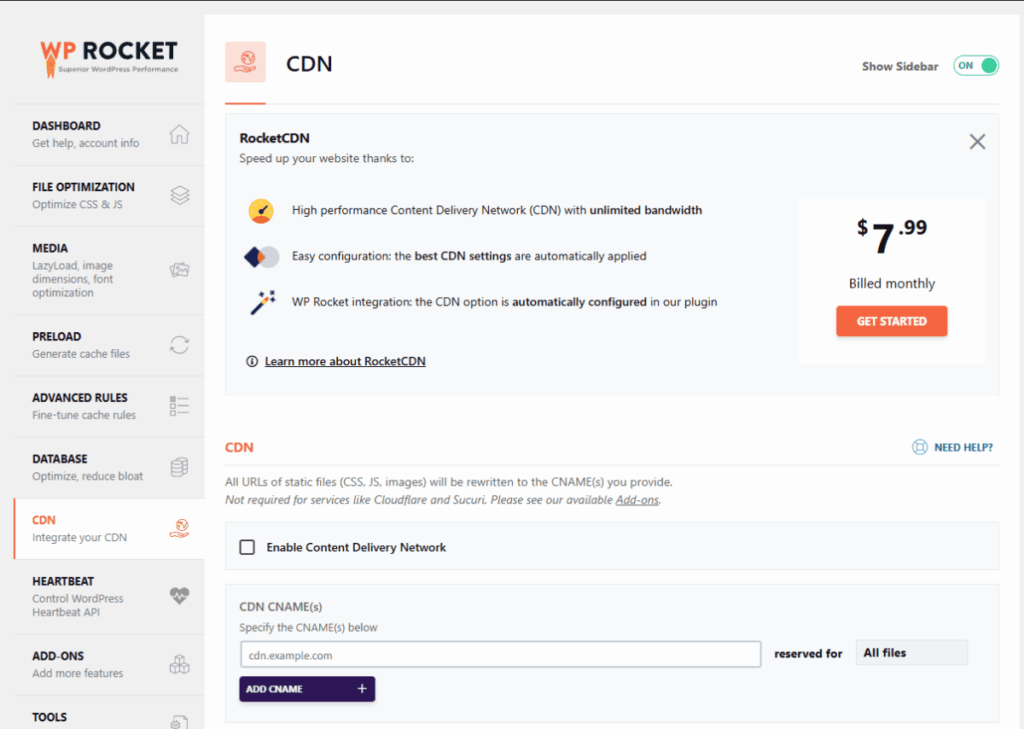
Task: Click the CDN CNAME input field
Action: click(x=500, y=654)
